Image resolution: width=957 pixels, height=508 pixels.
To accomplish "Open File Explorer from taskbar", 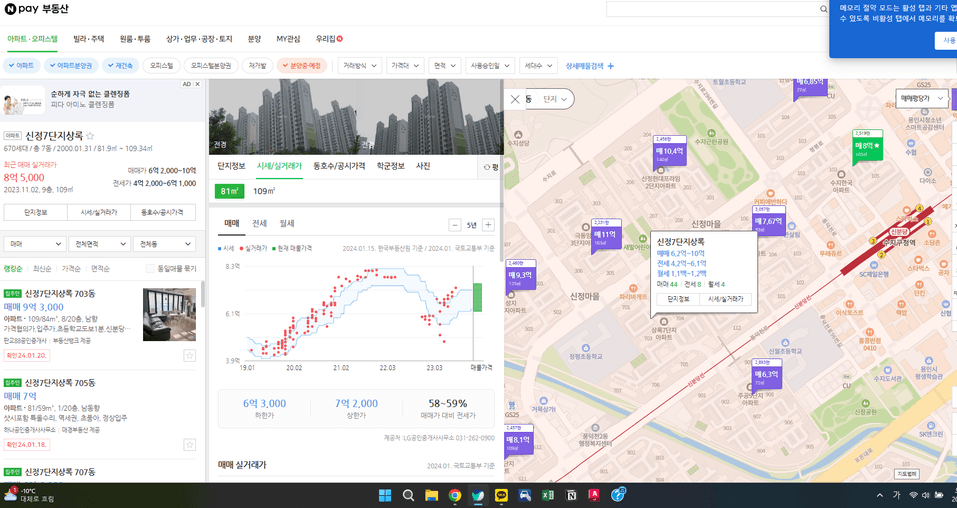I will click(432, 495).
